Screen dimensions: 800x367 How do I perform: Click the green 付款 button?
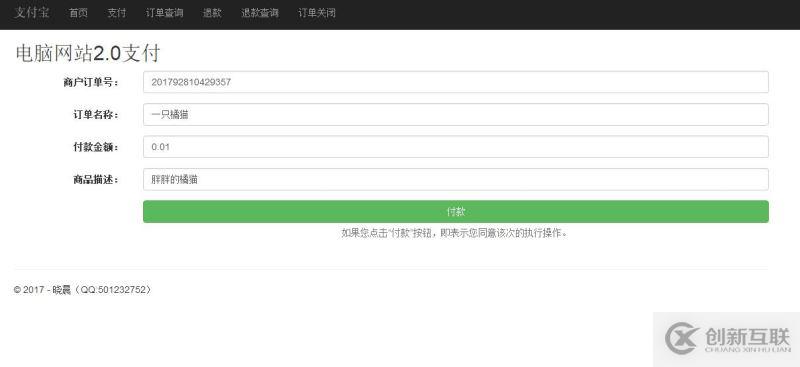(x=456, y=211)
